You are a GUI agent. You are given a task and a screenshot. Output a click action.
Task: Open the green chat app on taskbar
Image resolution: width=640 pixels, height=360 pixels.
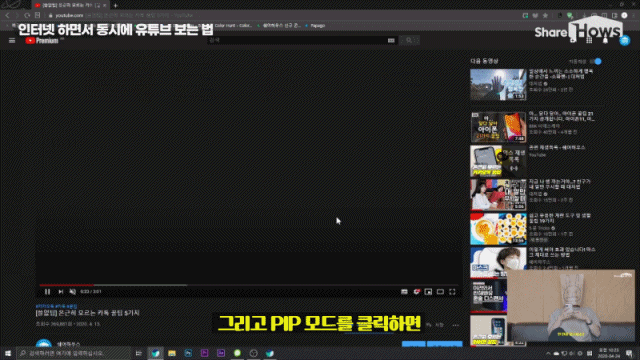tap(237, 353)
